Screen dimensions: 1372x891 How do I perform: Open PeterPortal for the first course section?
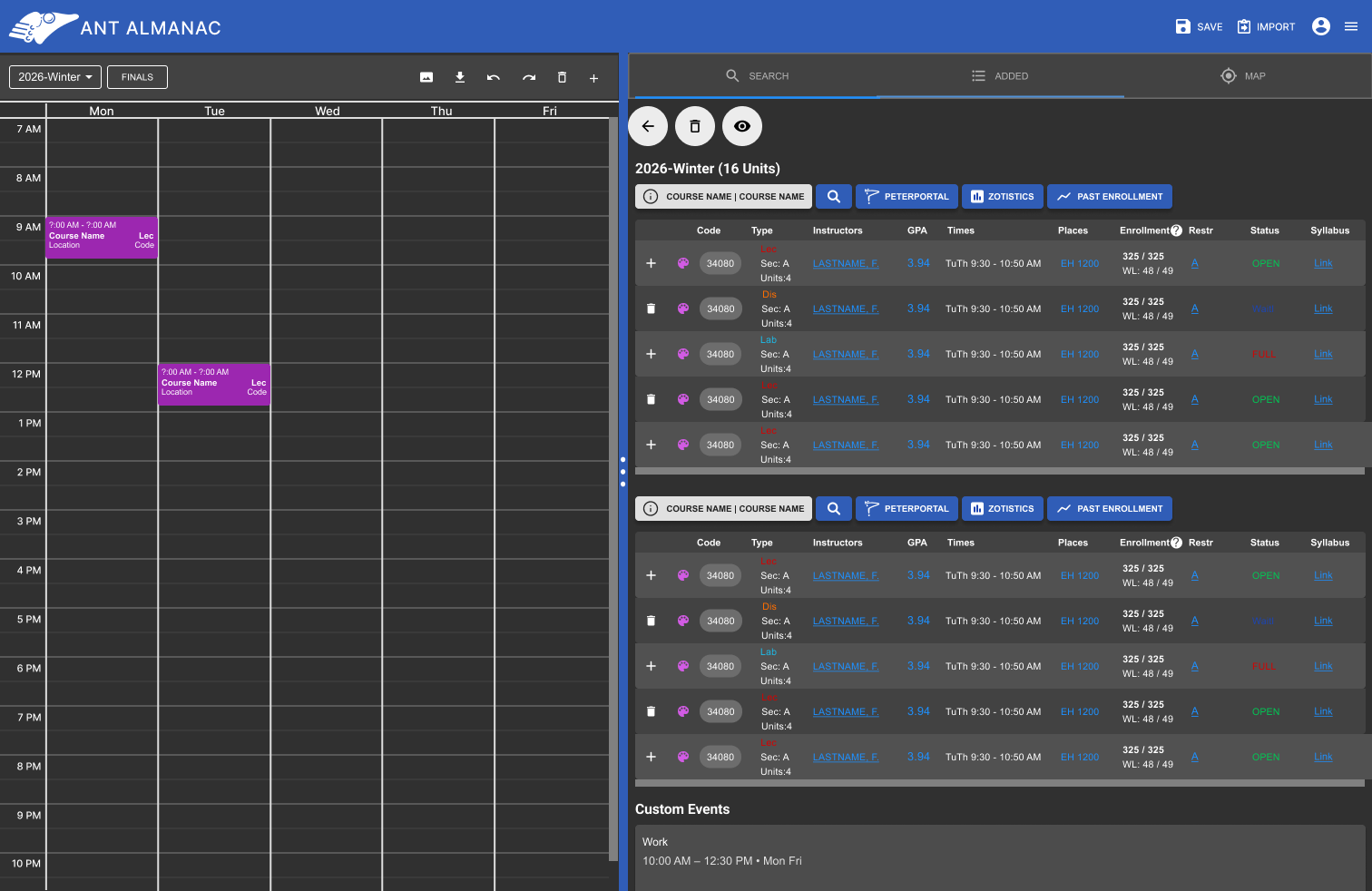906,197
